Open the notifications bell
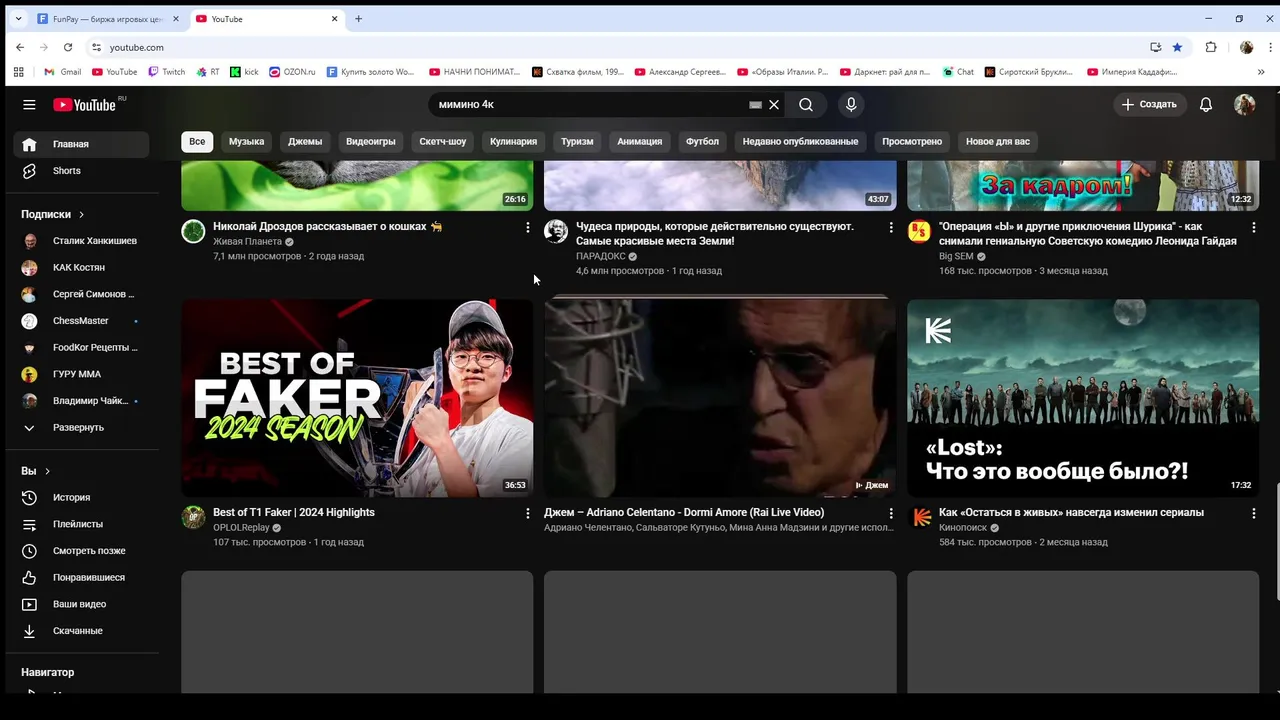This screenshot has height=720, width=1280. tap(1206, 105)
